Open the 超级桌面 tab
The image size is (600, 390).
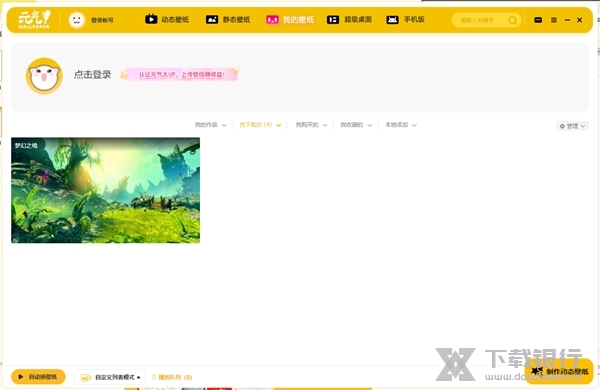[x=349, y=19]
